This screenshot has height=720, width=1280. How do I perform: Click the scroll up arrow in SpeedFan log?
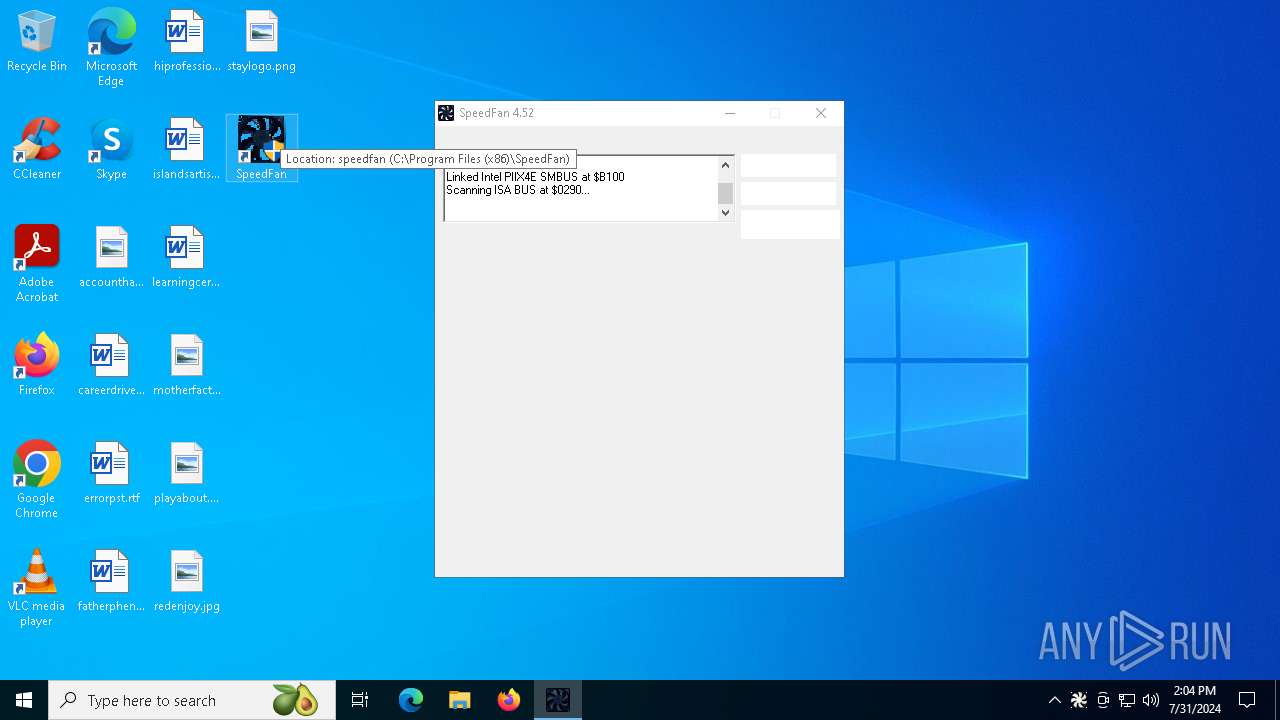point(726,165)
